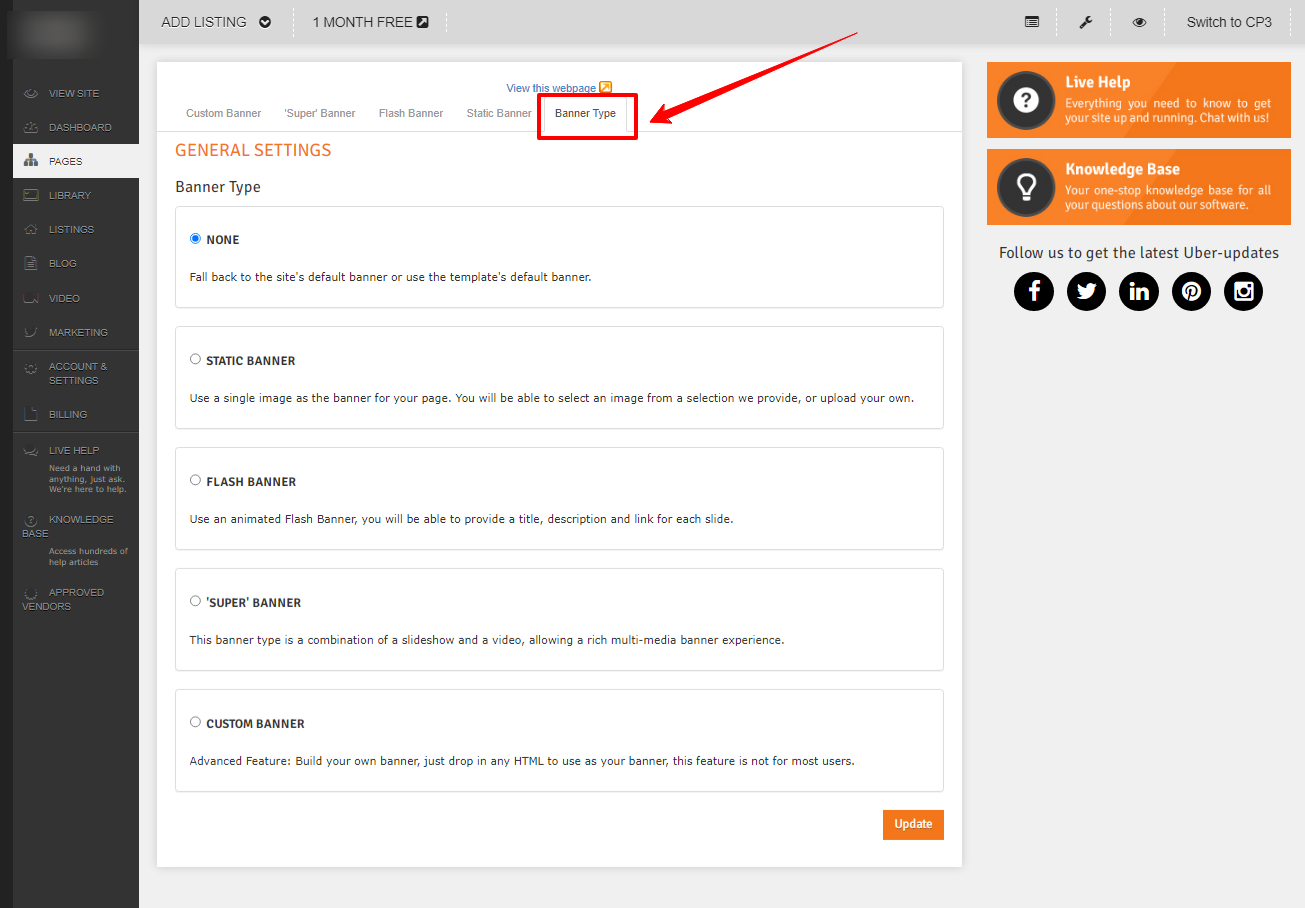Expand the ADD LISTING dropdown arrow
This screenshot has width=1305, height=908.
pos(265,22)
